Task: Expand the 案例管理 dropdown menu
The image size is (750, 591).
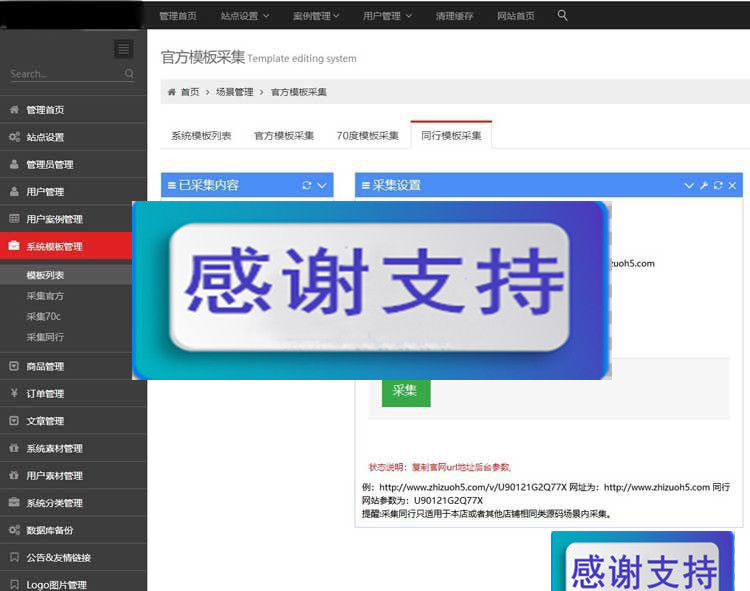Action: 316,16
